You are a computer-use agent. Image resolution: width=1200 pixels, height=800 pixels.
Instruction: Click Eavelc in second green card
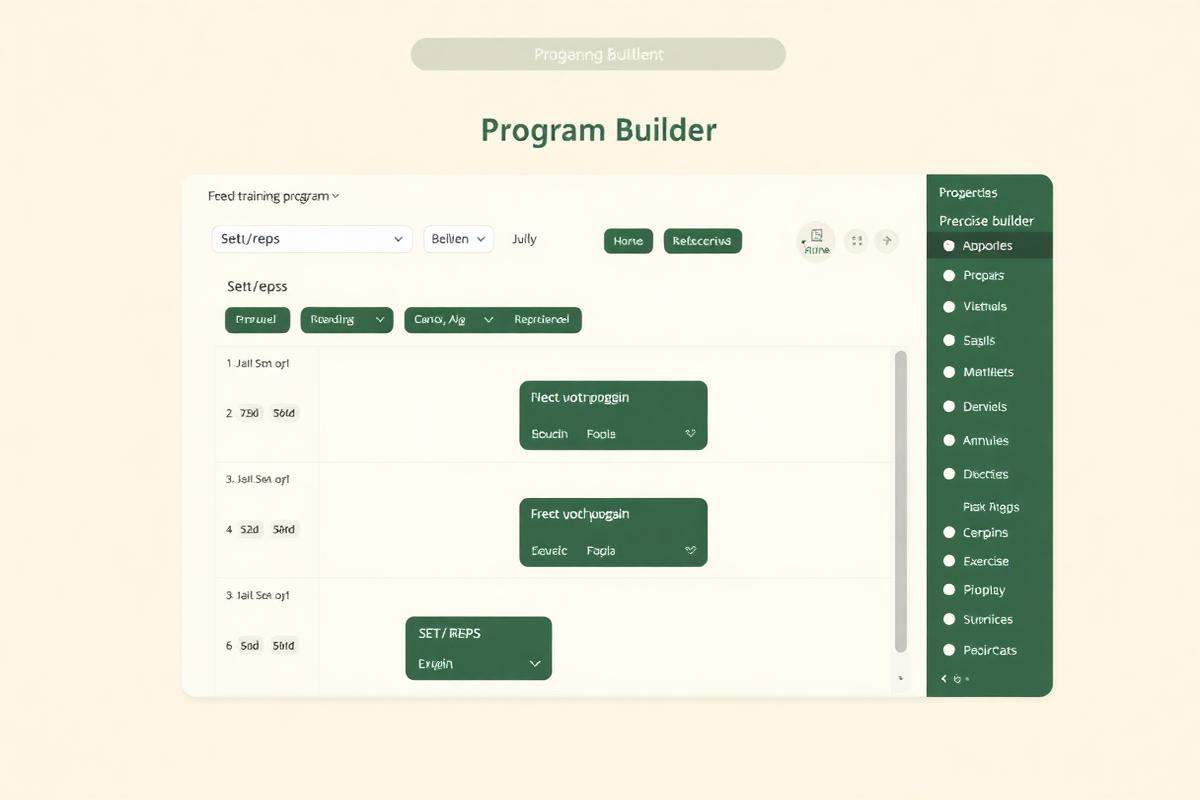[549, 551]
